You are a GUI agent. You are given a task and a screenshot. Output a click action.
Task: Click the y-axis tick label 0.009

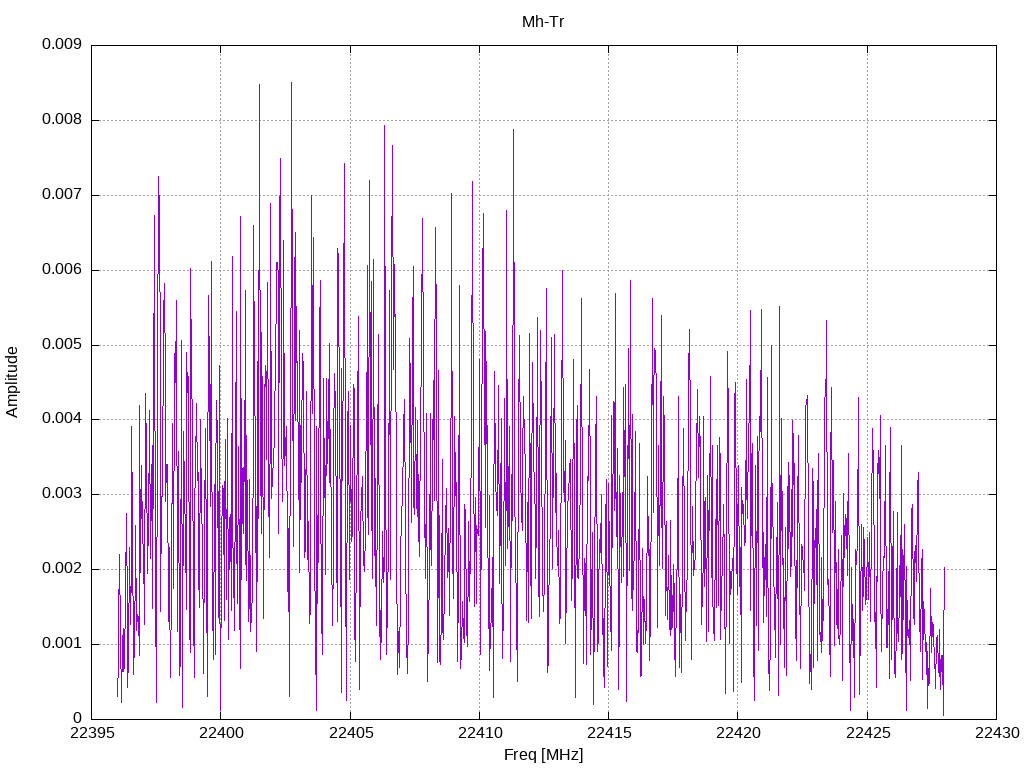tap(62, 44)
